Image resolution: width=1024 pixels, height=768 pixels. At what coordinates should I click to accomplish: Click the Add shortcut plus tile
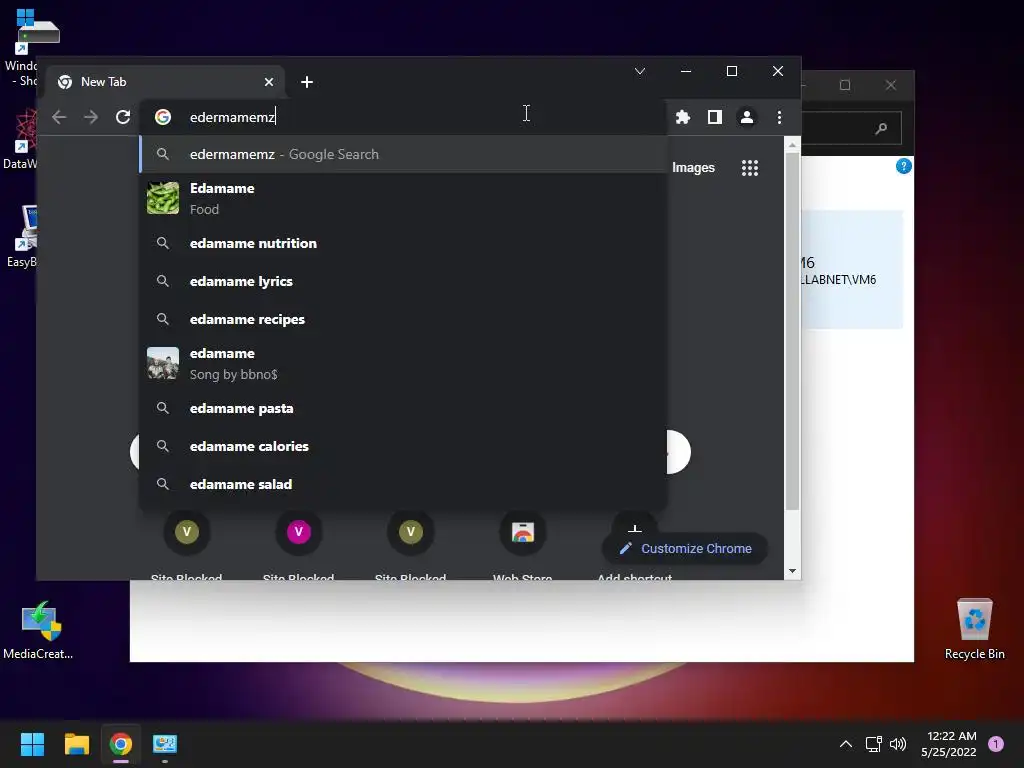(x=635, y=528)
